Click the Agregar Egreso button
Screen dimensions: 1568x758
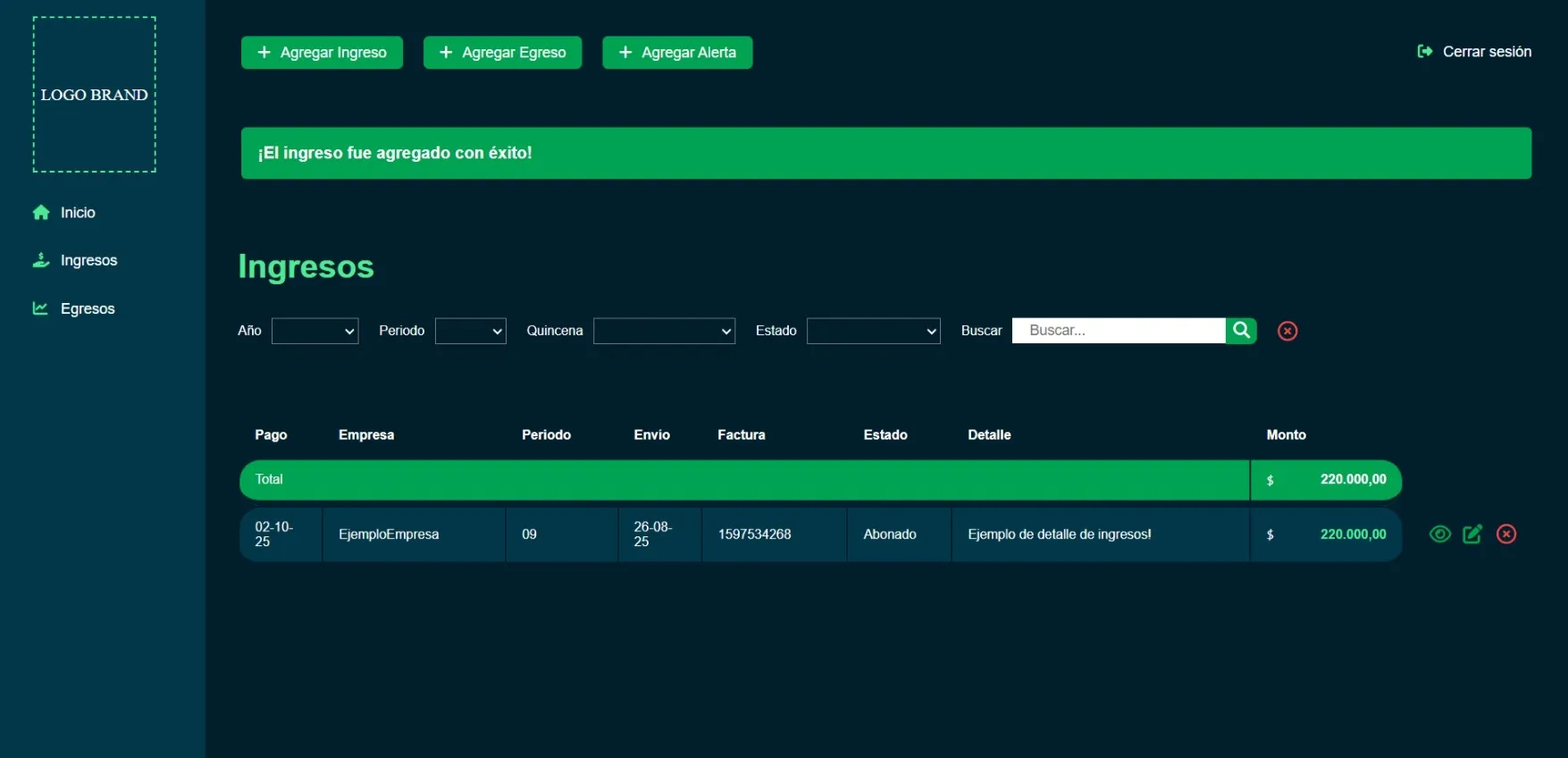(502, 53)
